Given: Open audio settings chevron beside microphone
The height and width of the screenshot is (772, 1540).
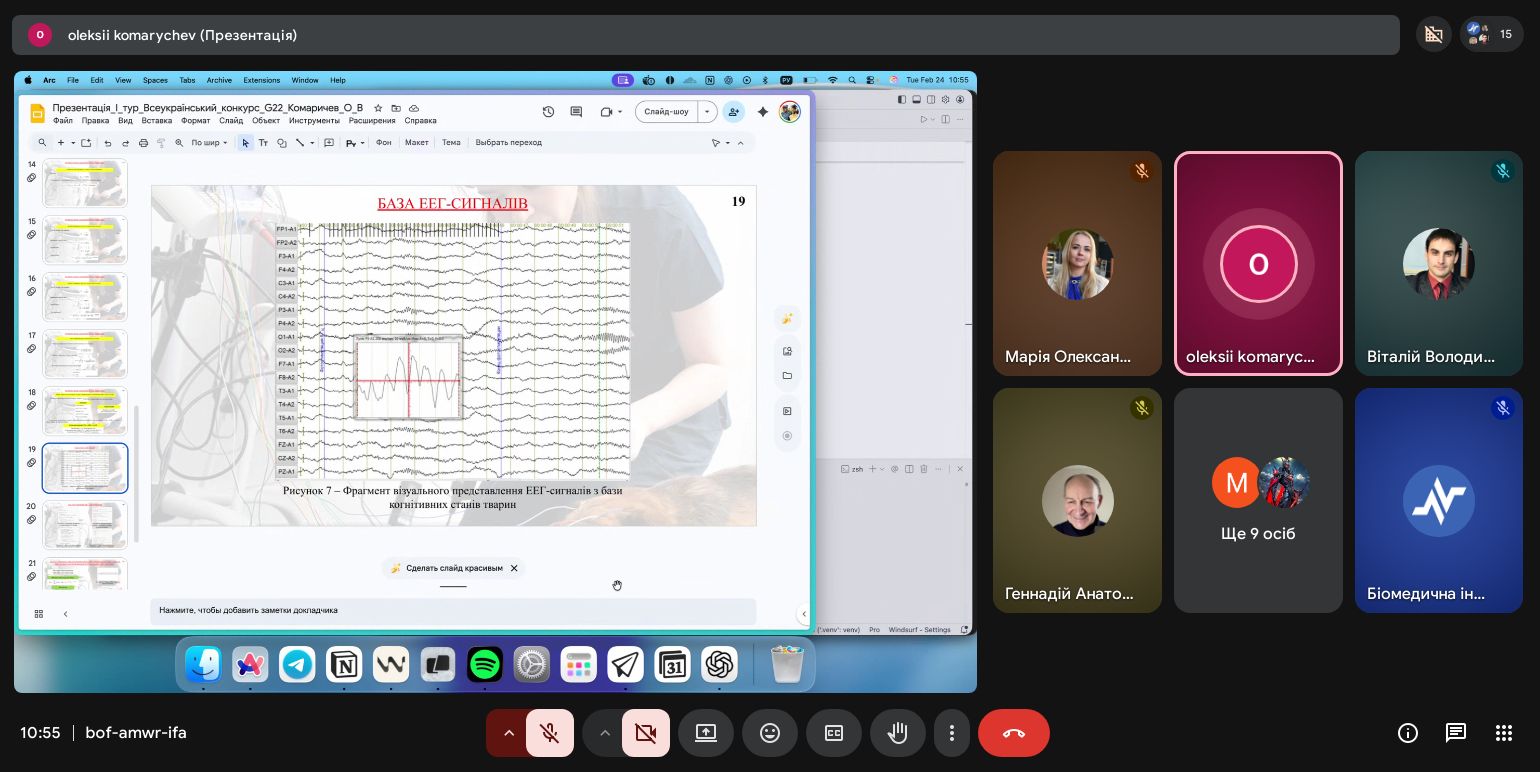Looking at the screenshot, I should (x=508, y=733).
